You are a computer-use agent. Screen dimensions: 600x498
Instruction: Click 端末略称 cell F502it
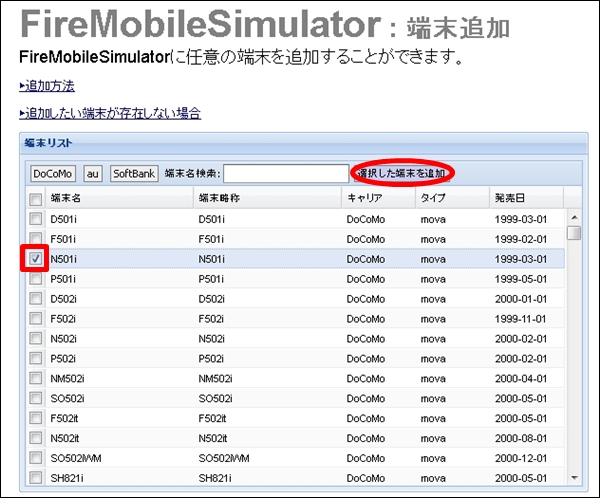(x=212, y=418)
